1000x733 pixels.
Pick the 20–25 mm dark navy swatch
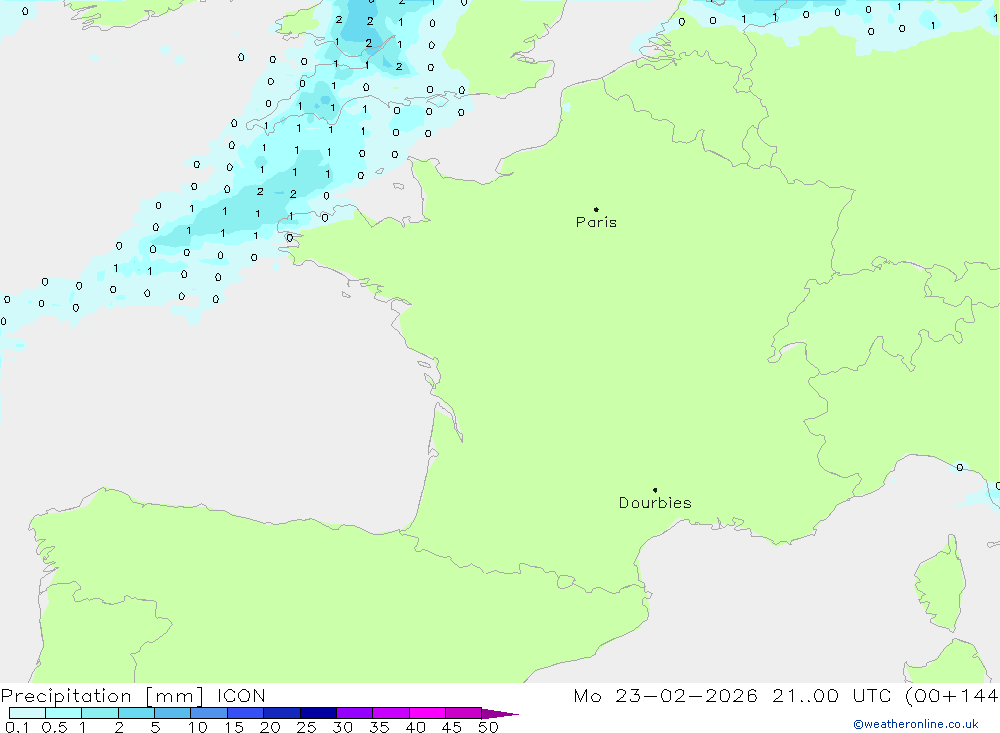click(x=281, y=713)
